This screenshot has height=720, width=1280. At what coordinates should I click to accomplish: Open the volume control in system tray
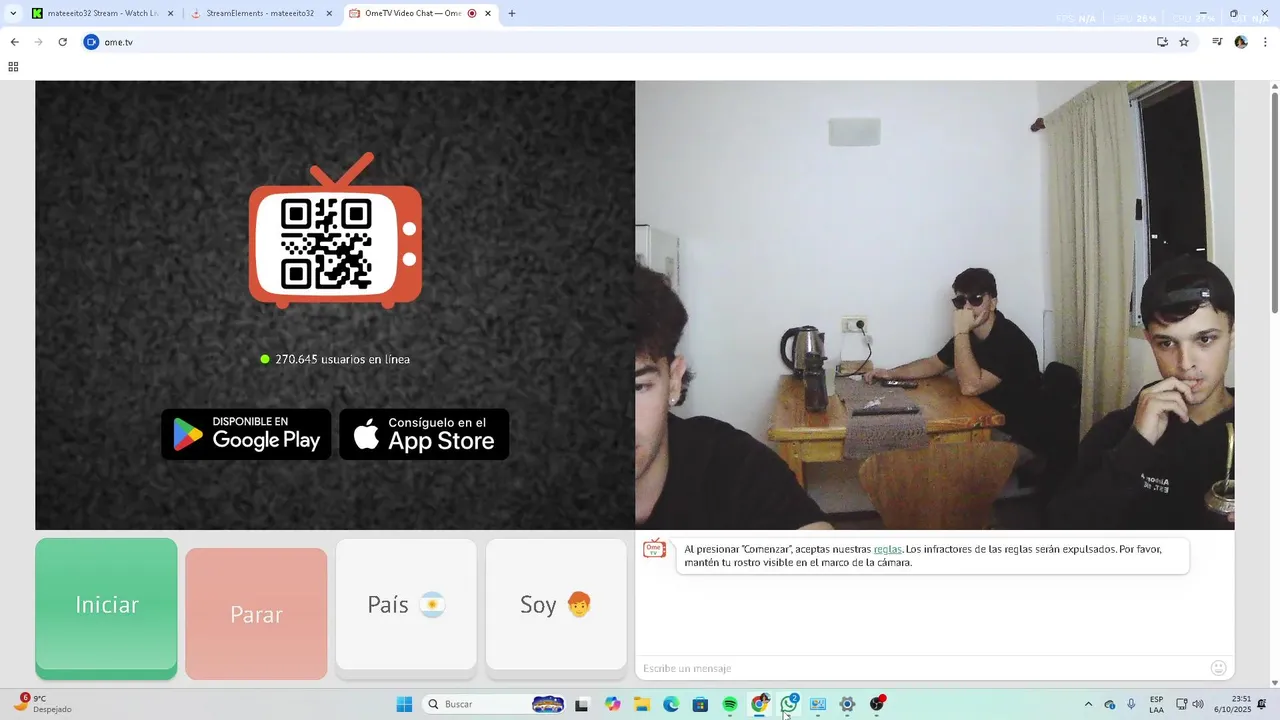[1198, 705]
